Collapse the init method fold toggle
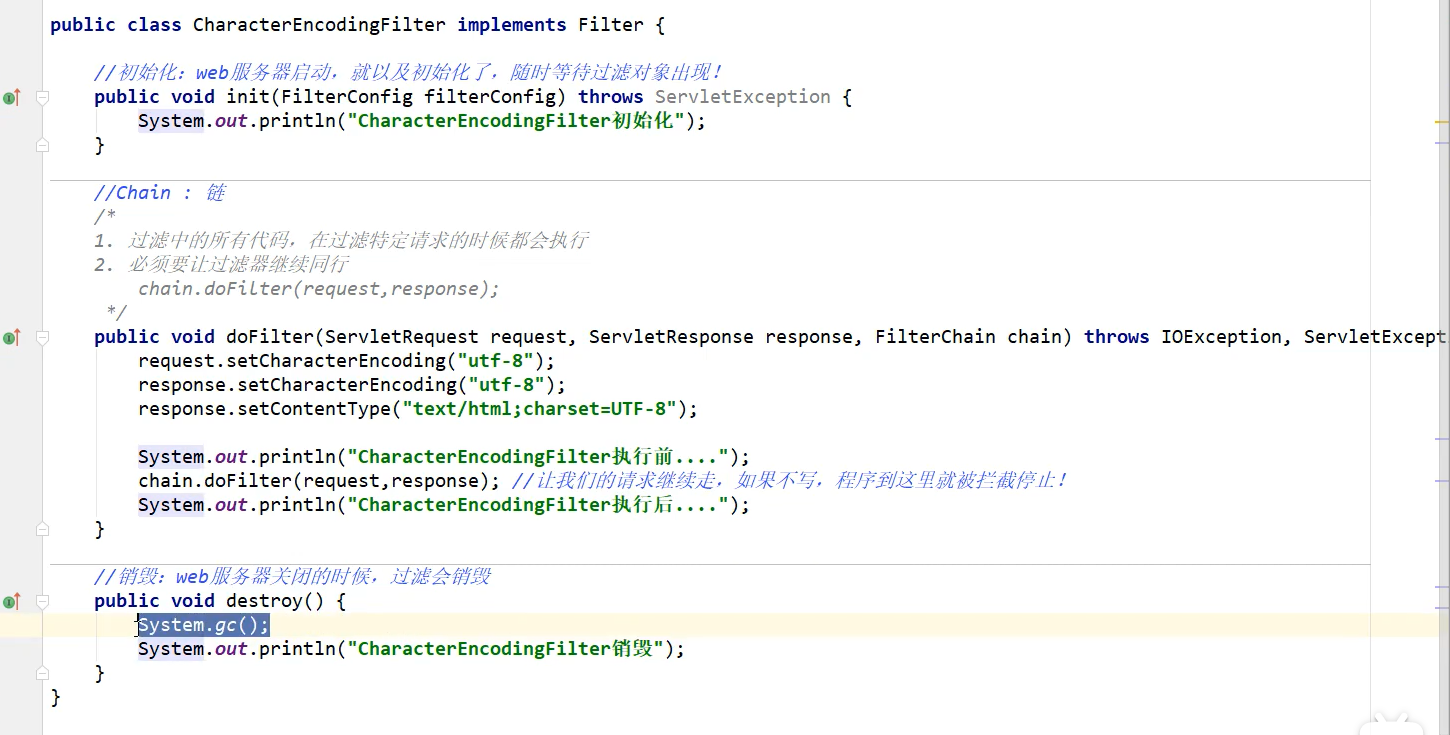The width and height of the screenshot is (1450, 735). click(42, 97)
